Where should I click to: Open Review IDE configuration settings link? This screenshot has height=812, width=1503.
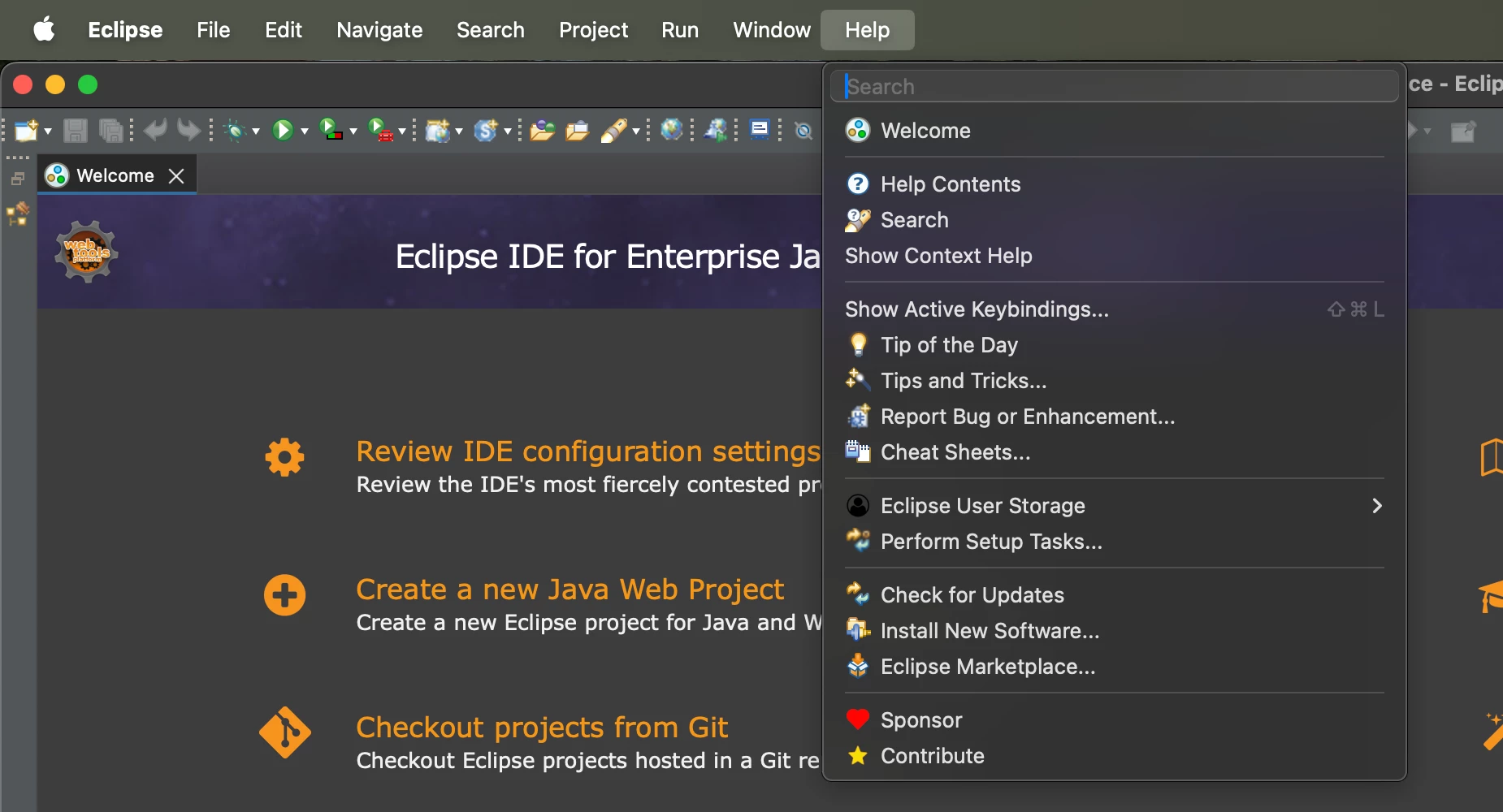(588, 451)
